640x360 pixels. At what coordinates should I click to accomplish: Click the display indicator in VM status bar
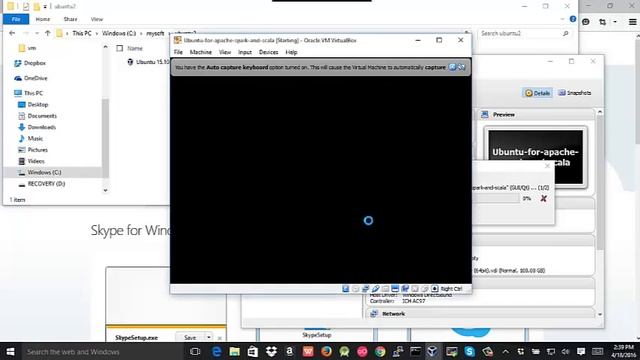tap(395, 289)
